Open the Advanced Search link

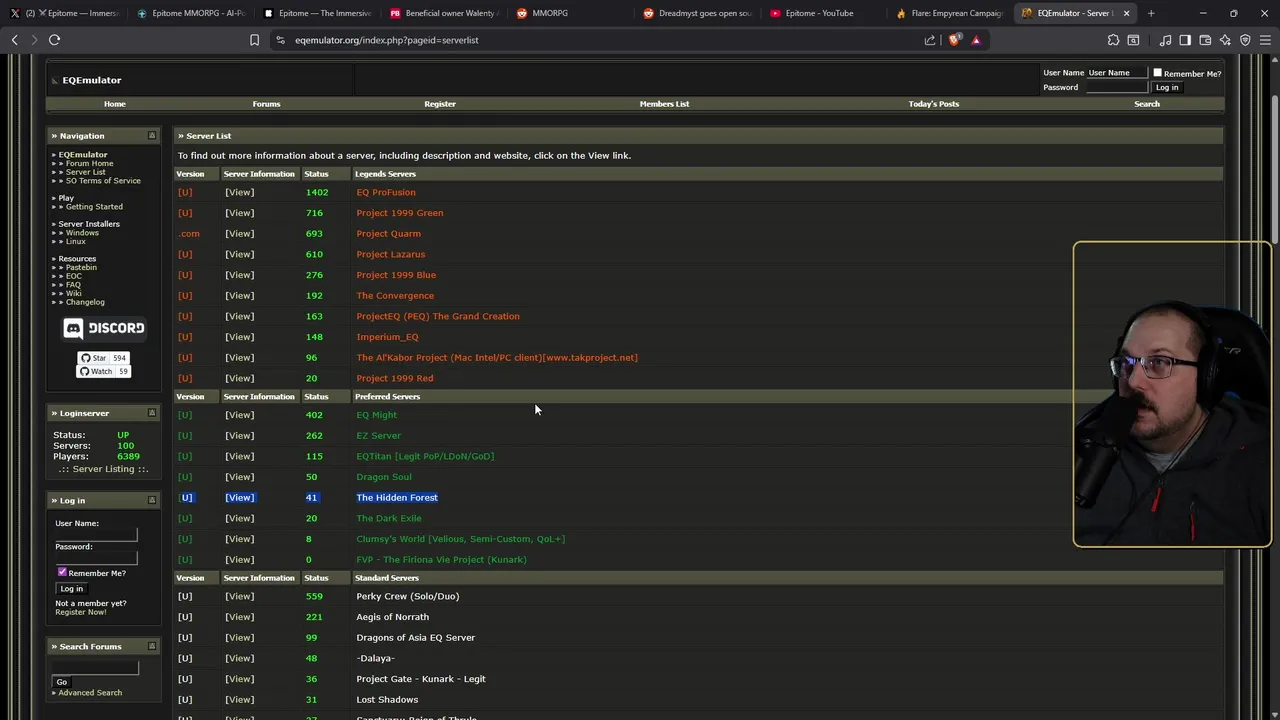coord(90,693)
